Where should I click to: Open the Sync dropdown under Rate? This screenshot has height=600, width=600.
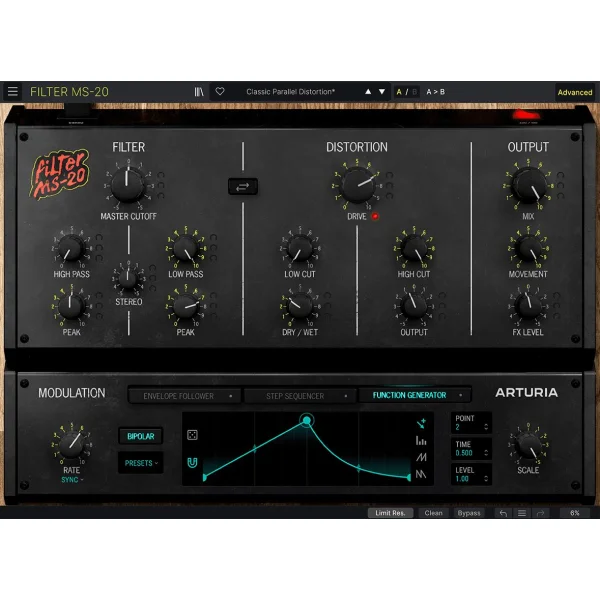pyautogui.click(x=72, y=480)
